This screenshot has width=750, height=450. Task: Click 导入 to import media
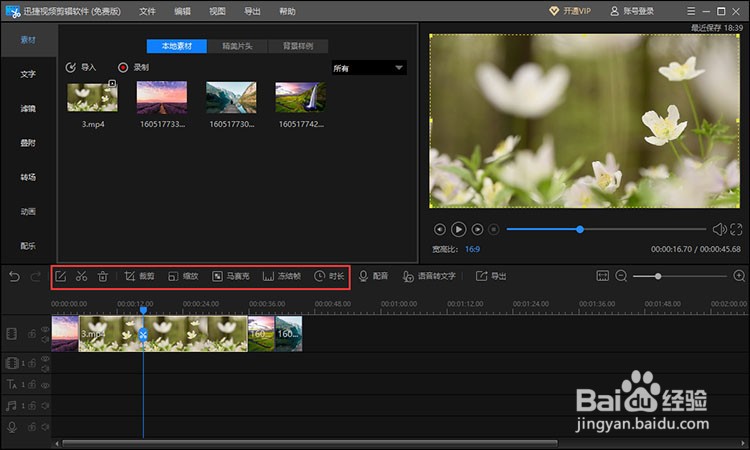click(x=81, y=67)
